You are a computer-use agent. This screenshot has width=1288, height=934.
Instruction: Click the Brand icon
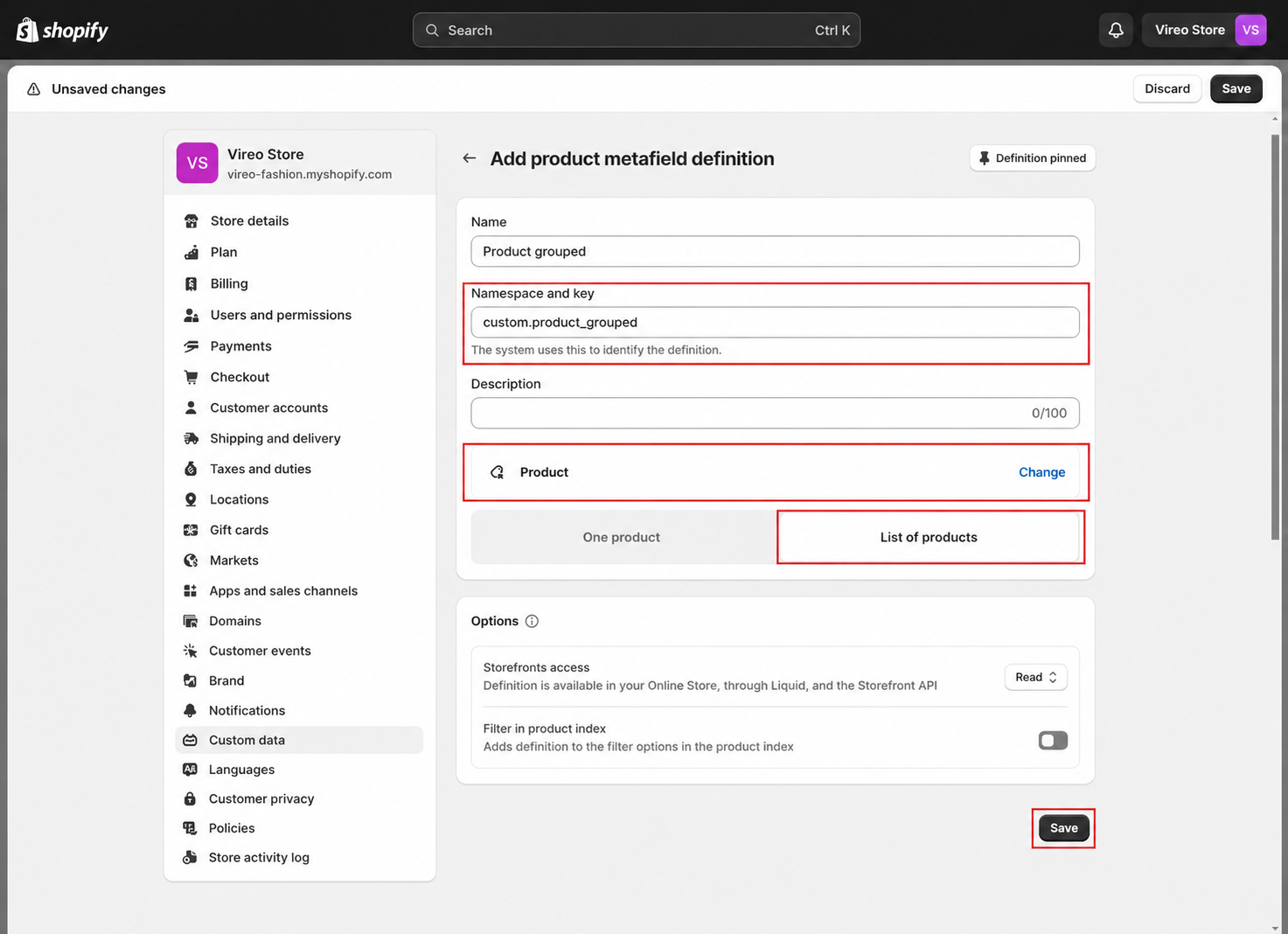point(190,680)
